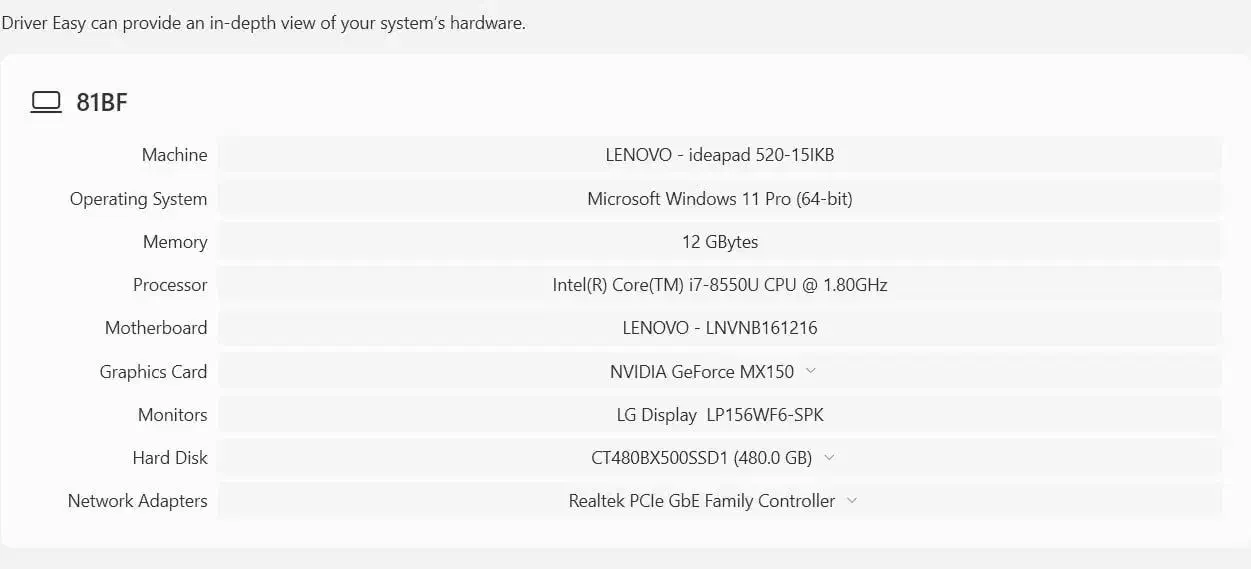
Task: Open the Hard Disk dropdown arrow
Action: click(x=828, y=458)
